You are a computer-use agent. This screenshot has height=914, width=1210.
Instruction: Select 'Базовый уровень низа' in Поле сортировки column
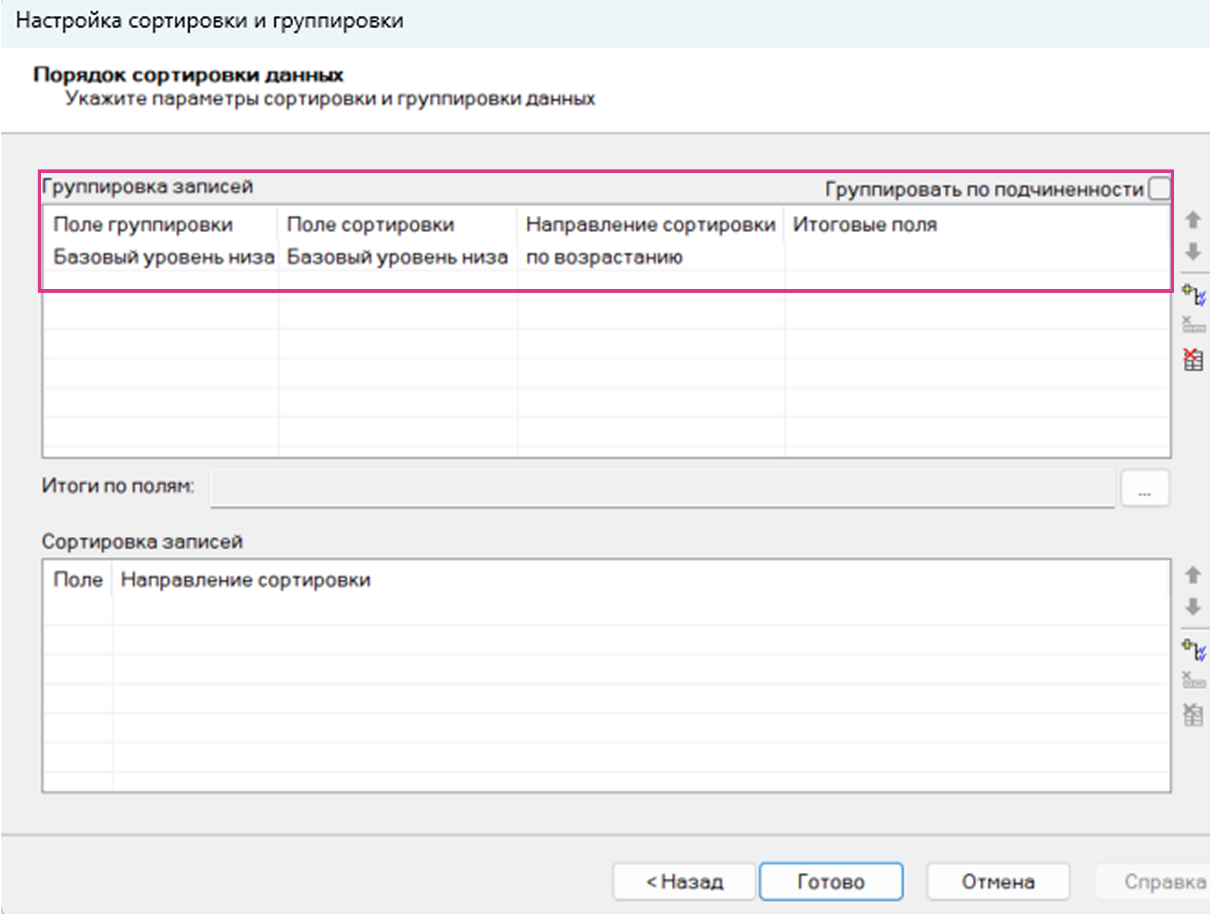pos(397,258)
